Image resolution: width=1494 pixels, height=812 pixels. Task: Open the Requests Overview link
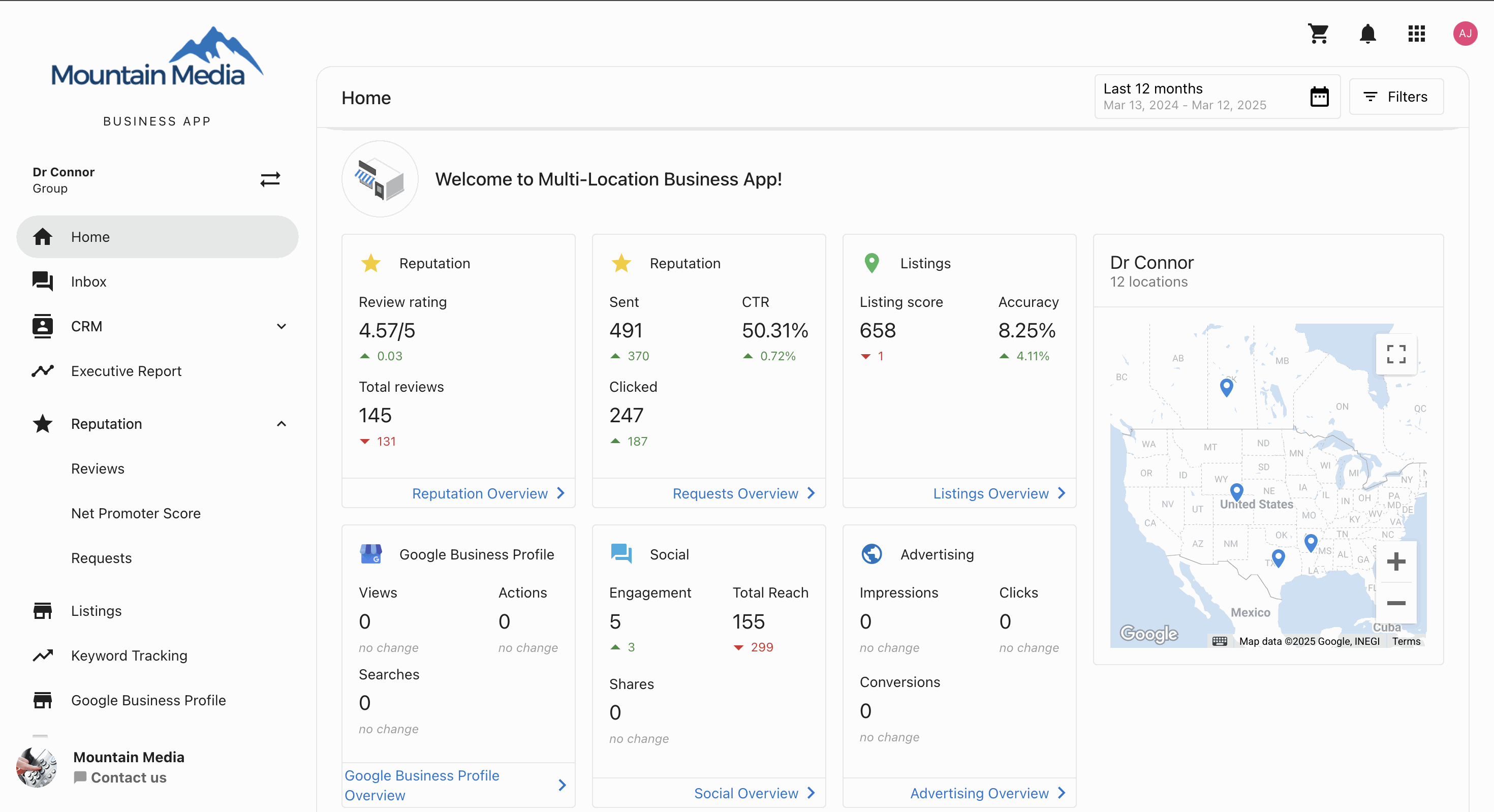point(735,493)
